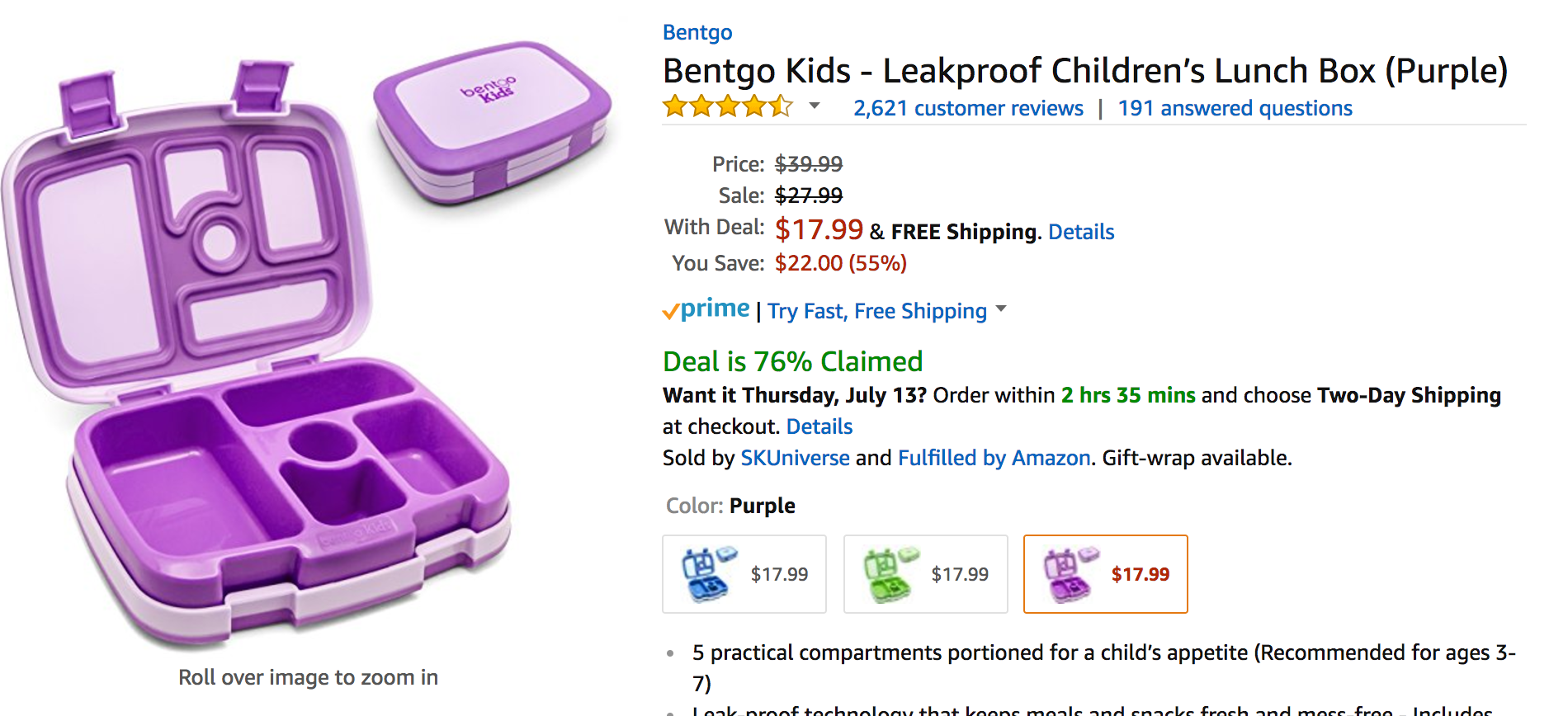Expand the star rating dropdown arrow
Image resolution: width=1568 pixels, height=716 pixels.
[815, 106]
